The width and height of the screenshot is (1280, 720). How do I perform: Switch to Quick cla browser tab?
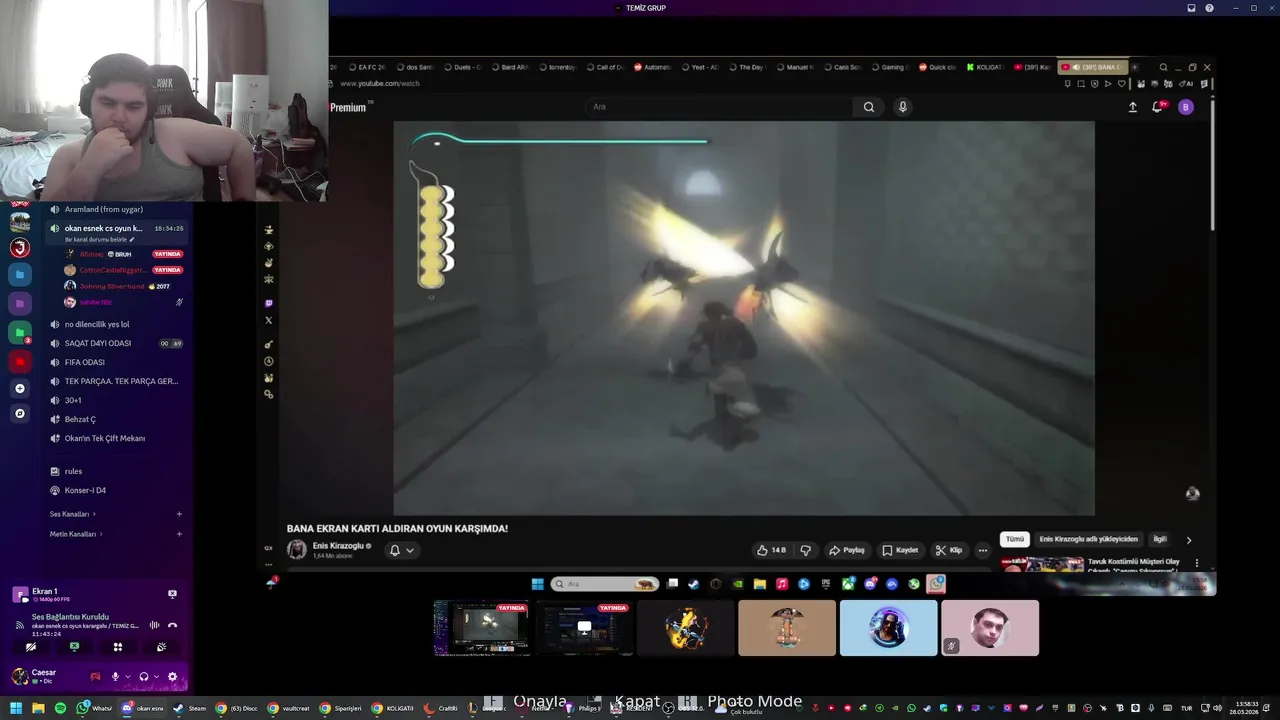pyautogui.click(x=937, y=67)
